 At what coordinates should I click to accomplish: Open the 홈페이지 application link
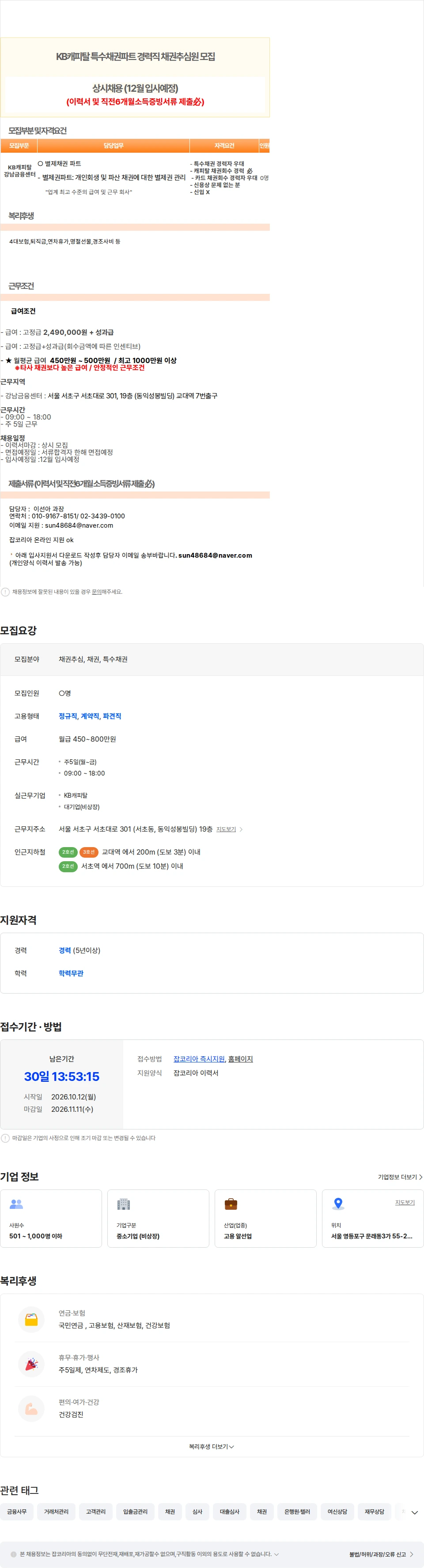tap(240, 1058)
